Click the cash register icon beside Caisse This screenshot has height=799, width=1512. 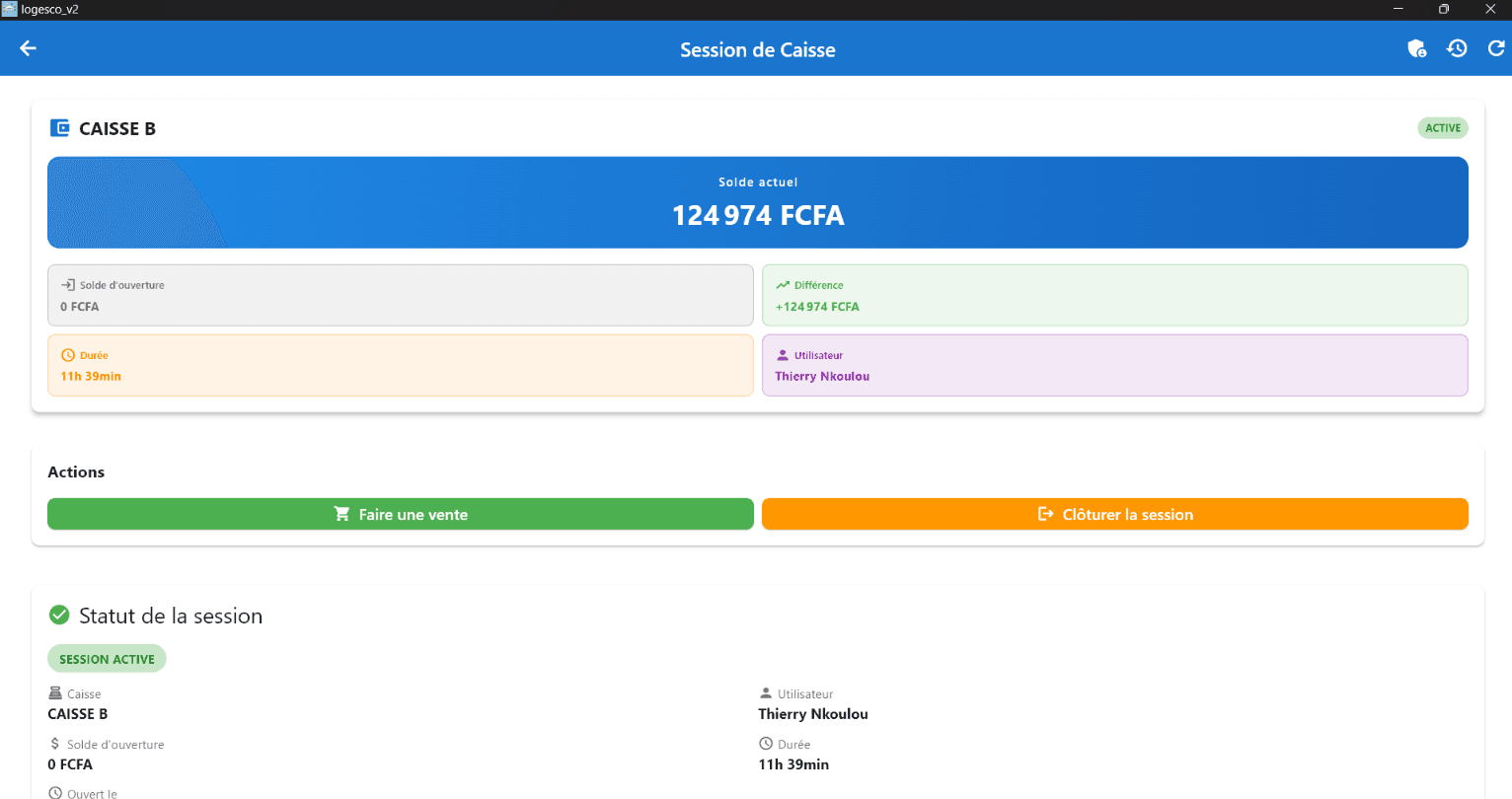(x=55, y=693)
